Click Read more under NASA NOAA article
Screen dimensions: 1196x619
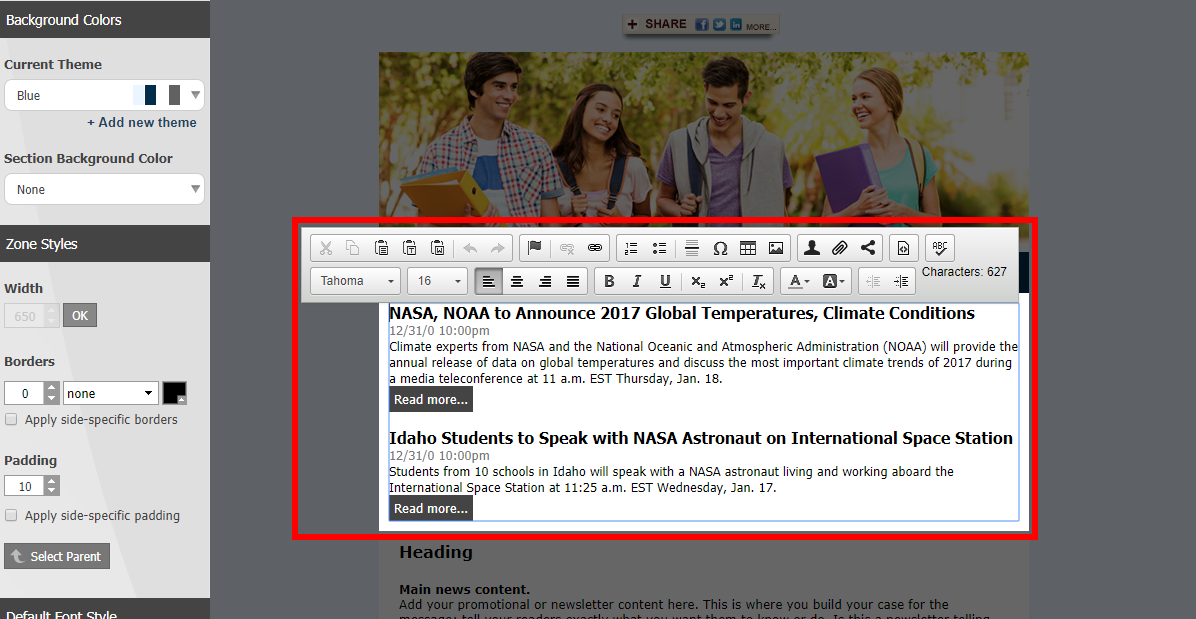coord(431,399)
